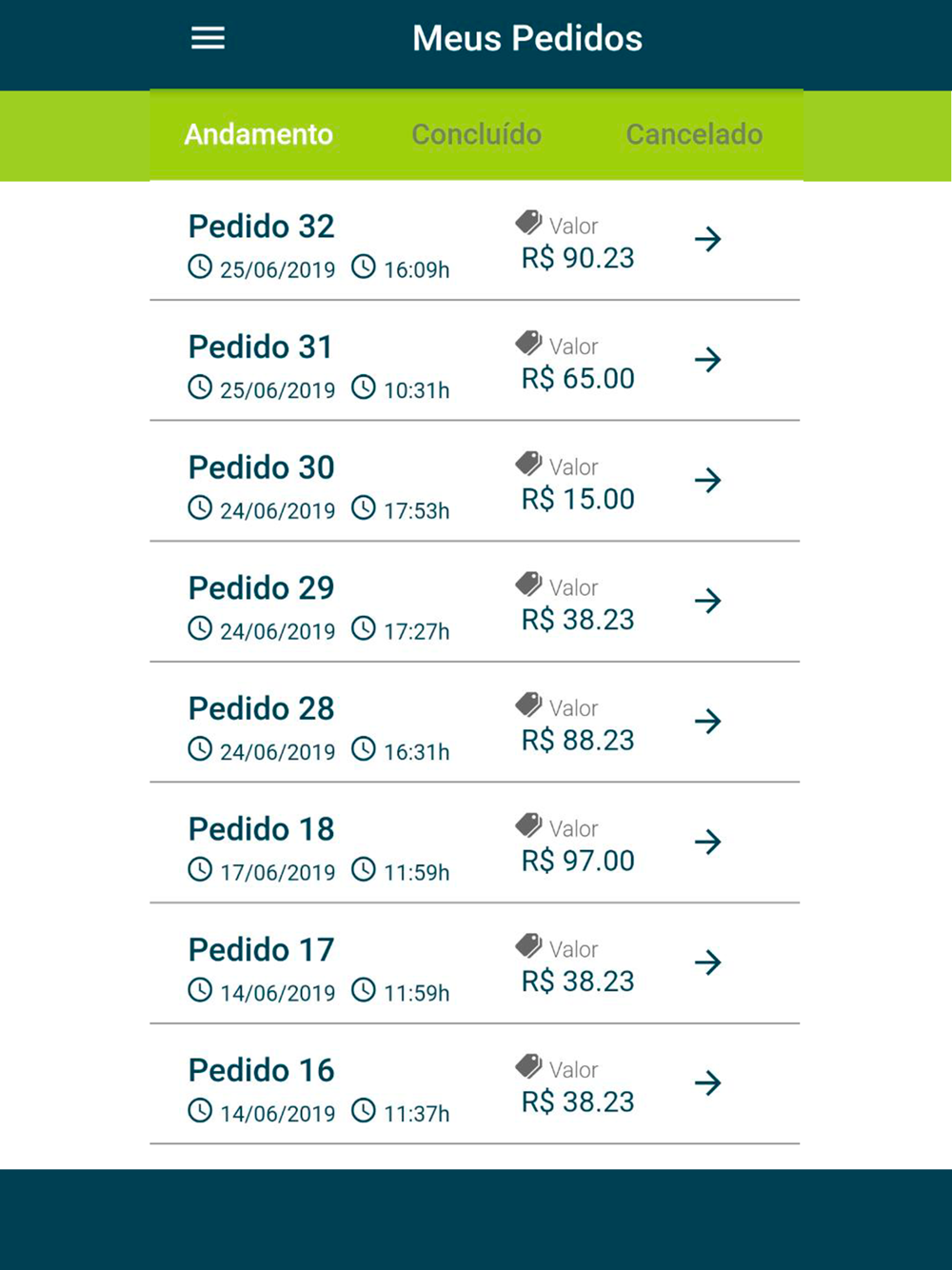The height and width of the screenshot is (1270, 952).
Task: Open Pedido 17 via its arrow icon
Action: point(707,962)
